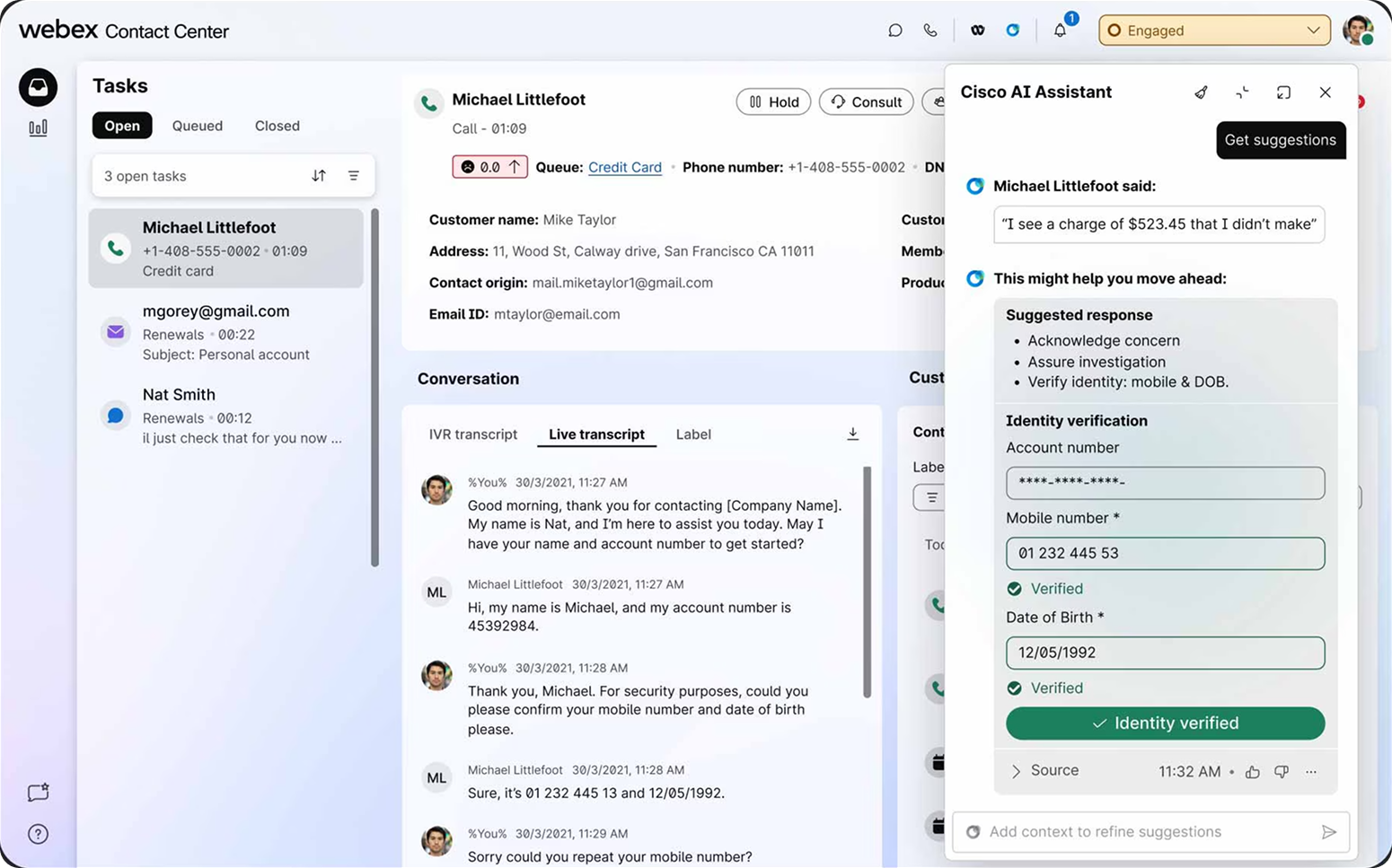Open the analytics bar chart sidebar icon

38,128
